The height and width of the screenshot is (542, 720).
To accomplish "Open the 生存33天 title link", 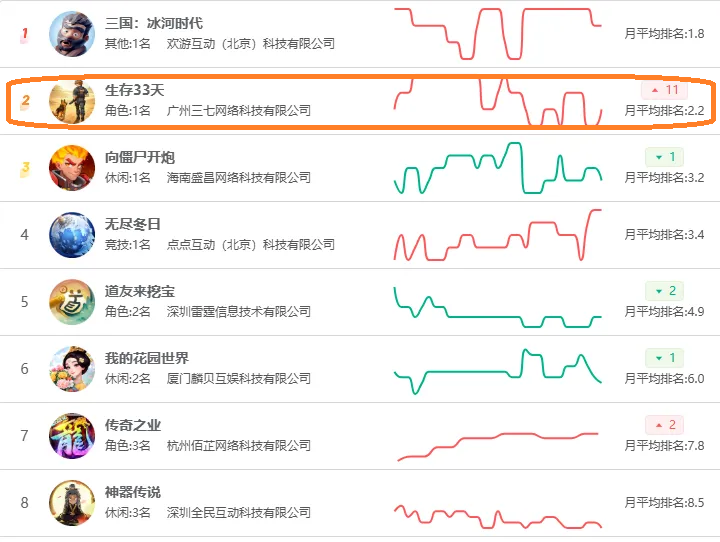I will (x=135, y=90).
